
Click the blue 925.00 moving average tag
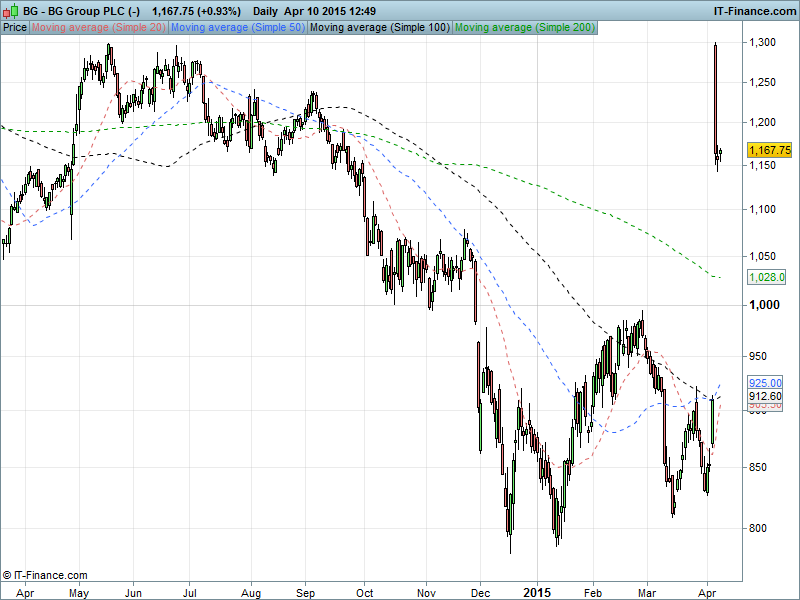pos(765,383)
